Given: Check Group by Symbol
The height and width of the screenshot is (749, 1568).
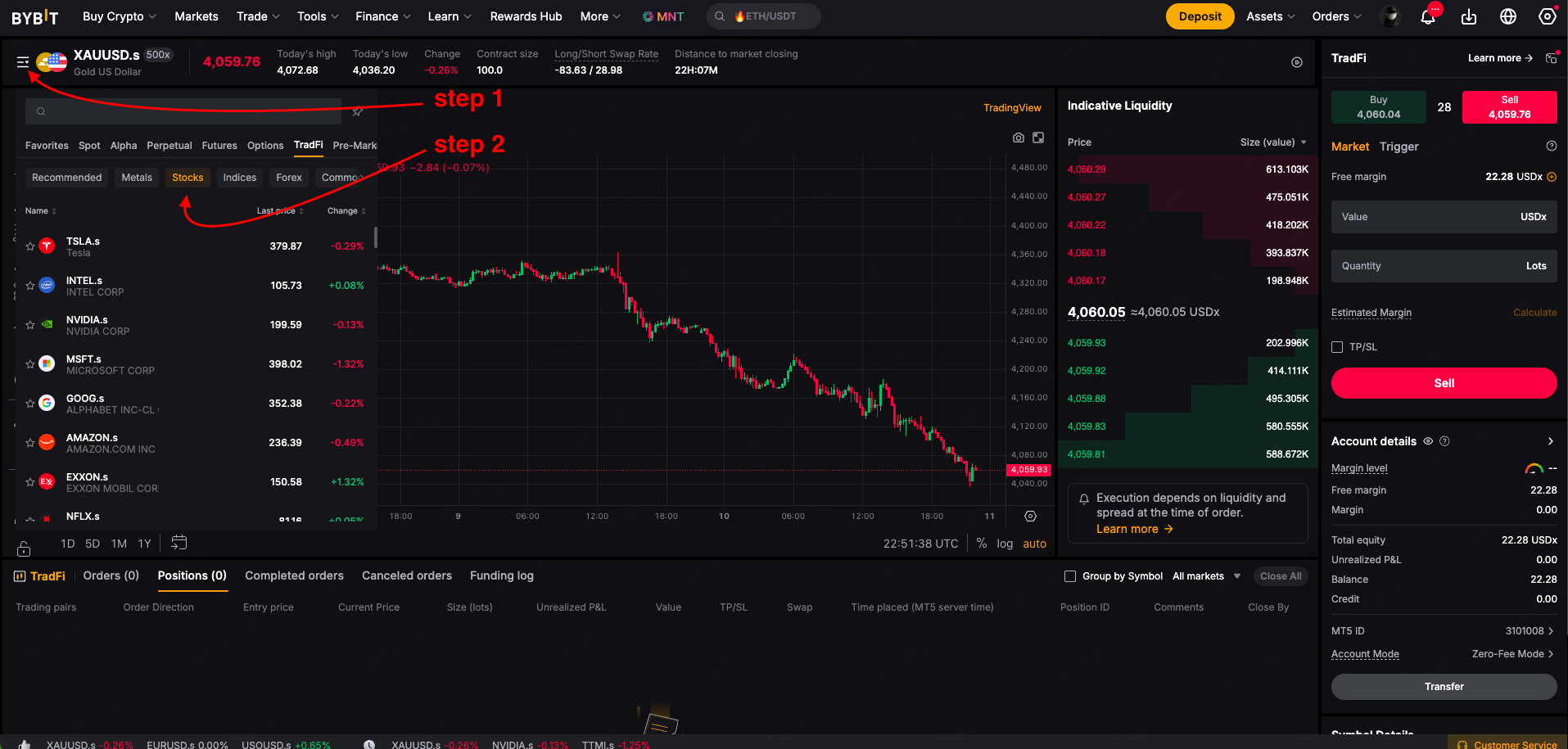Looking at the screenshot, I should click(1069, 576).
